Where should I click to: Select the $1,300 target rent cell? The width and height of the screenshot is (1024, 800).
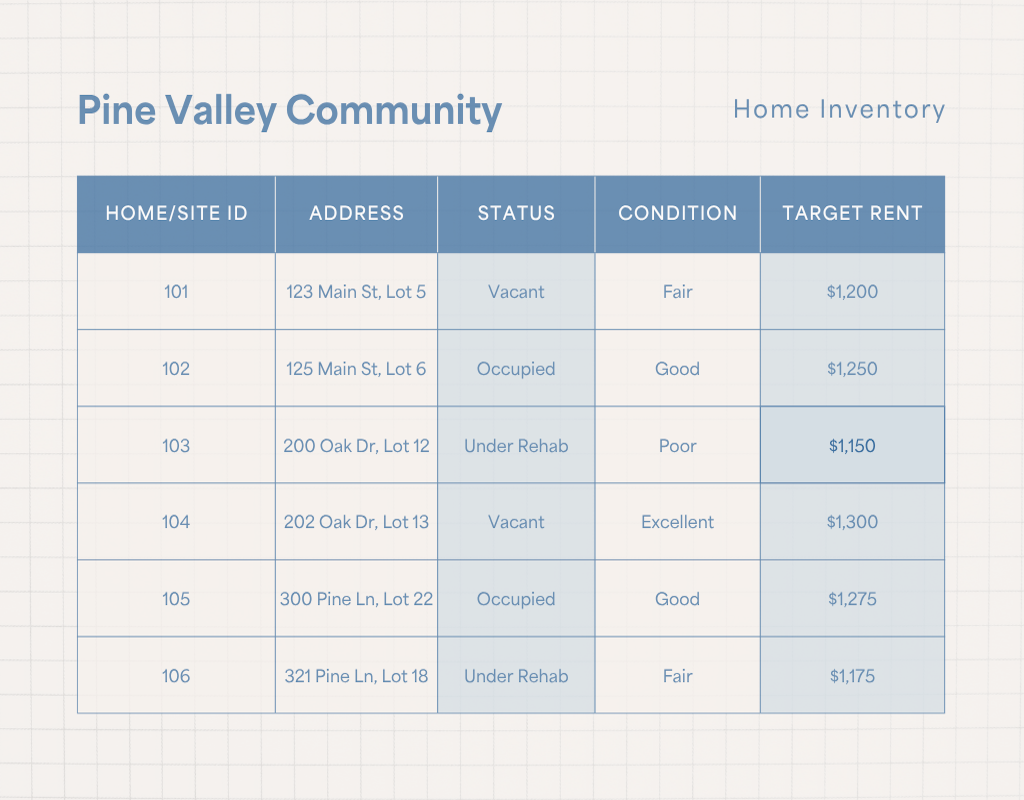pos(852,522)
